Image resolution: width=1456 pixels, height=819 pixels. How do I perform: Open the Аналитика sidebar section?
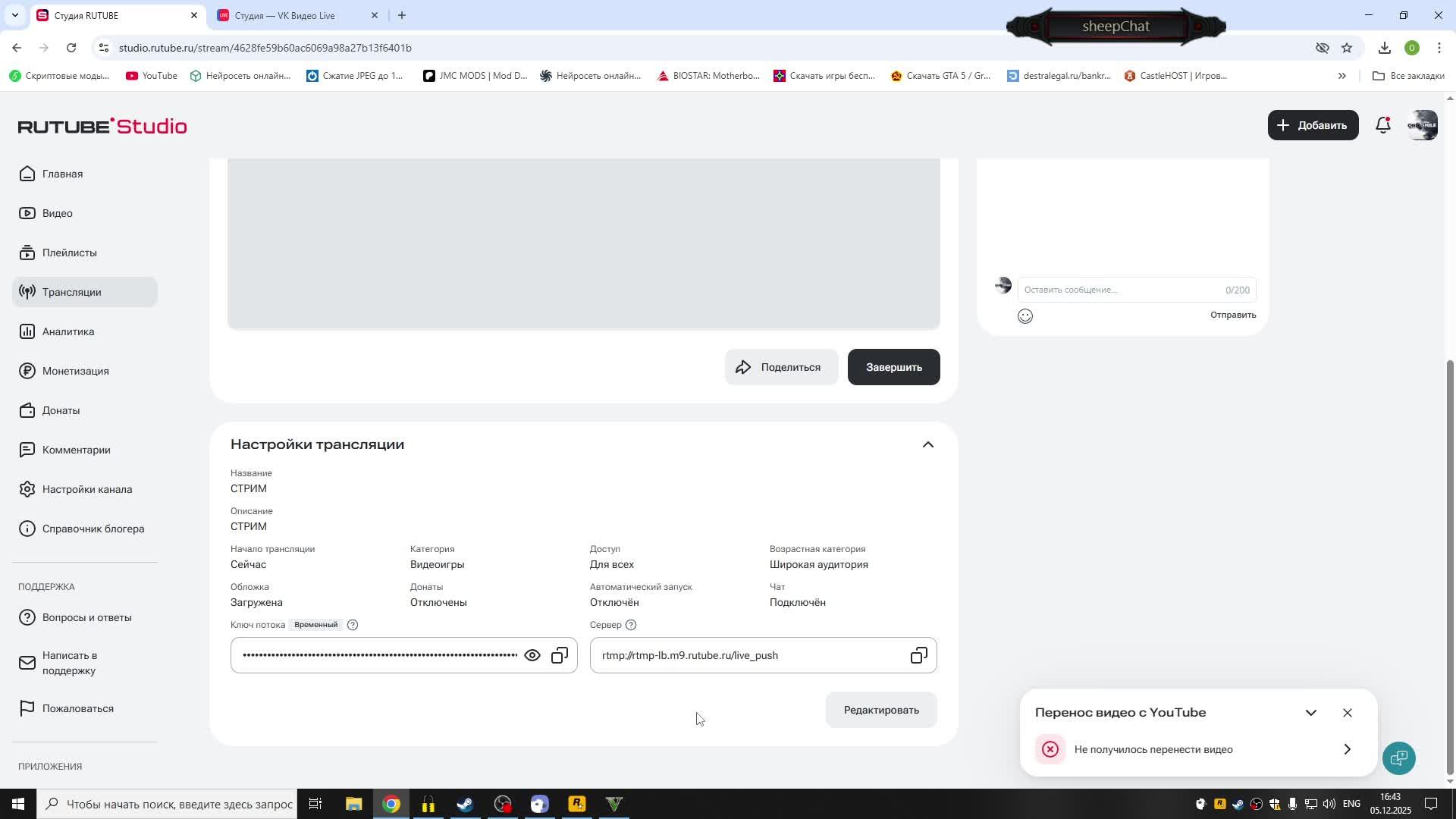[68, 331]
